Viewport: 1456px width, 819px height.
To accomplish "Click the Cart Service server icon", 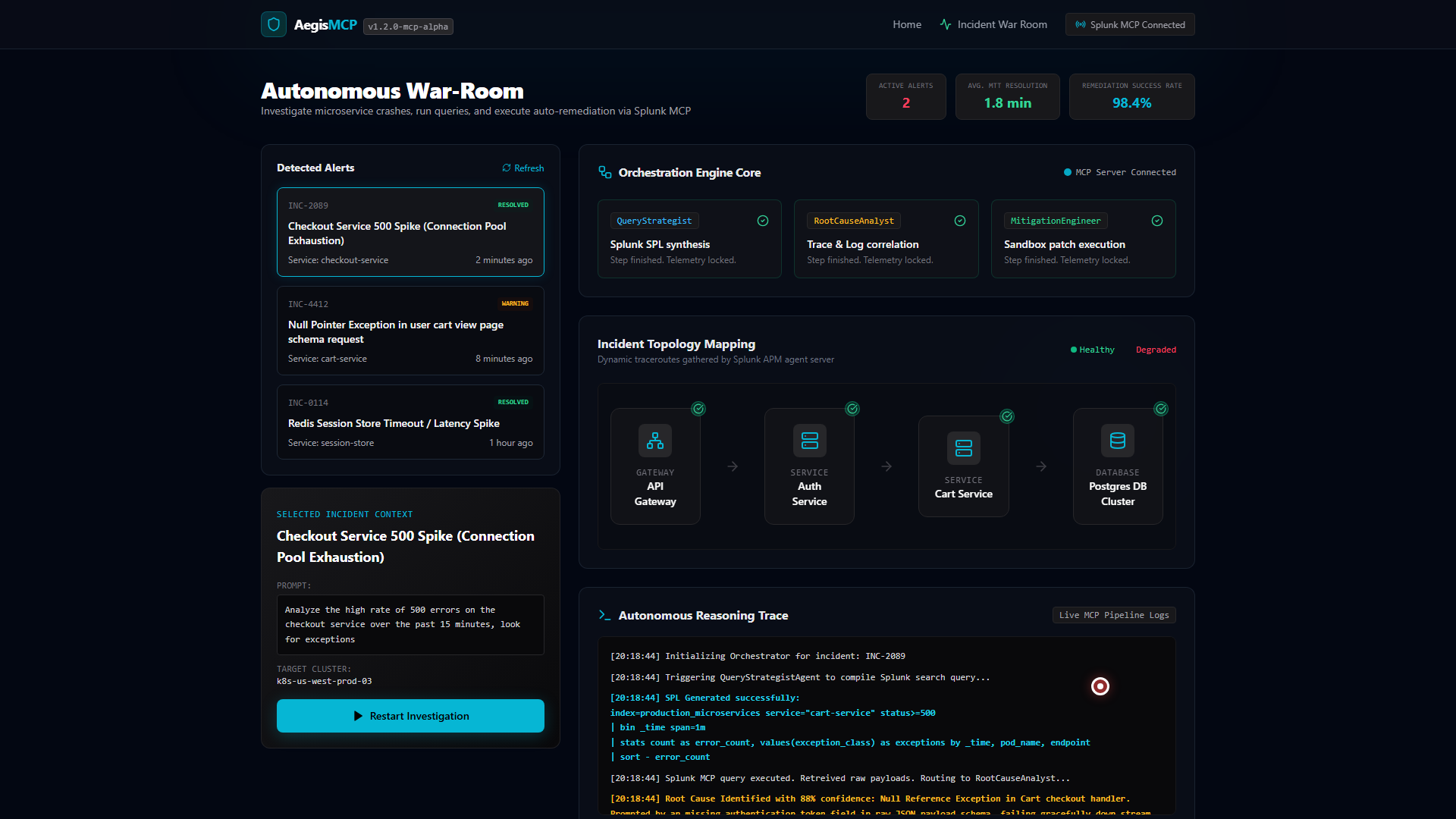I will point(964,448).
